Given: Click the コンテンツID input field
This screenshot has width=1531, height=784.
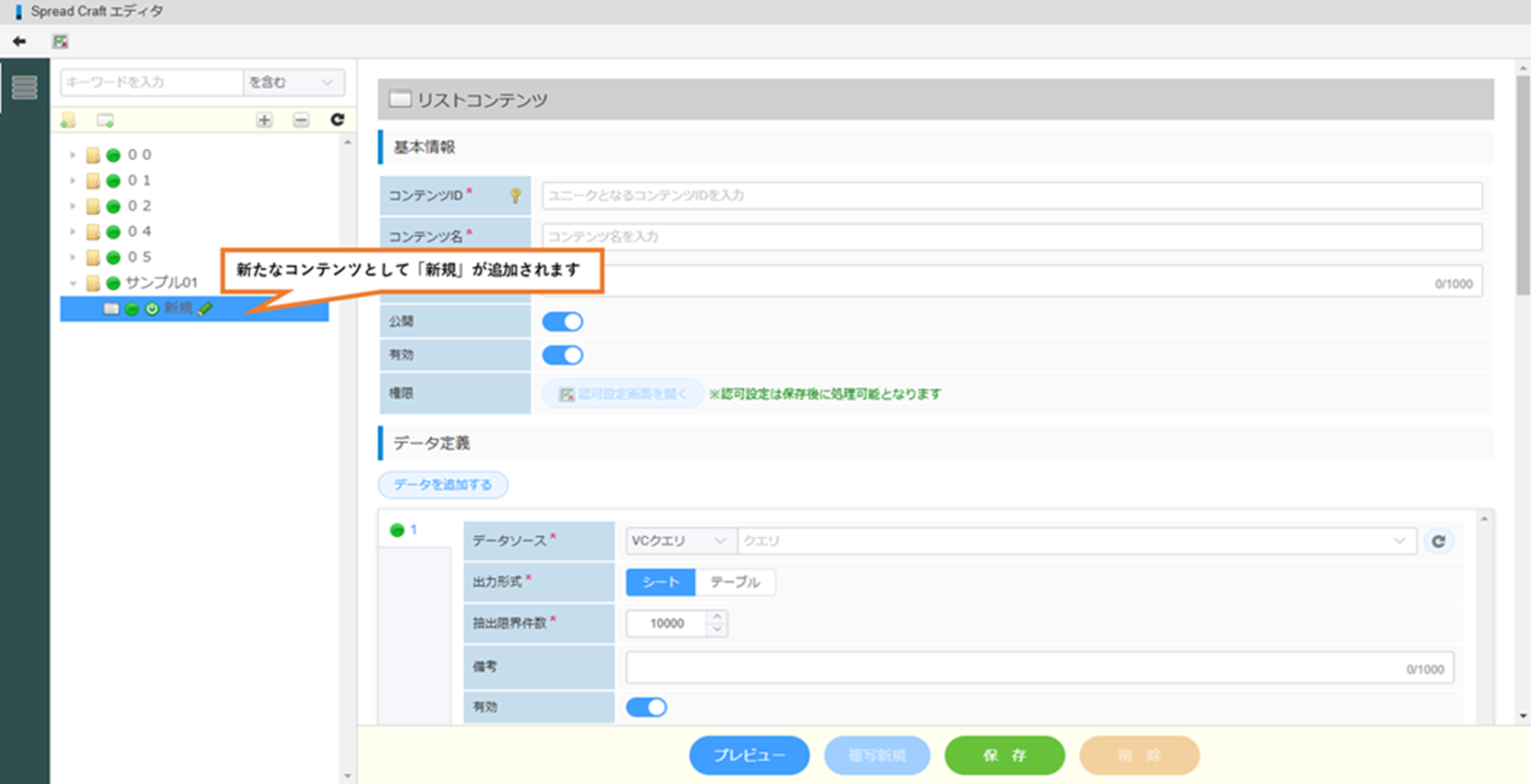Looking at the screenshot, I should coord(1011,196).
